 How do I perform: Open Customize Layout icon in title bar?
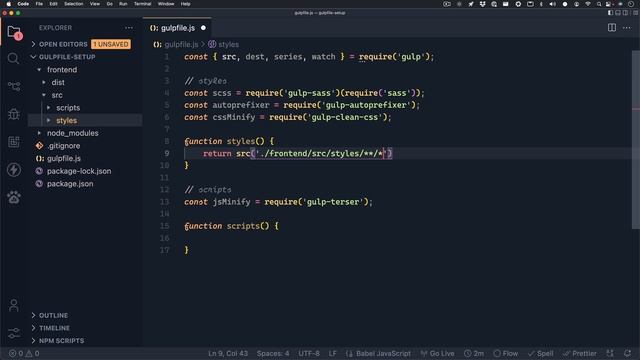(x=635, y=13)
